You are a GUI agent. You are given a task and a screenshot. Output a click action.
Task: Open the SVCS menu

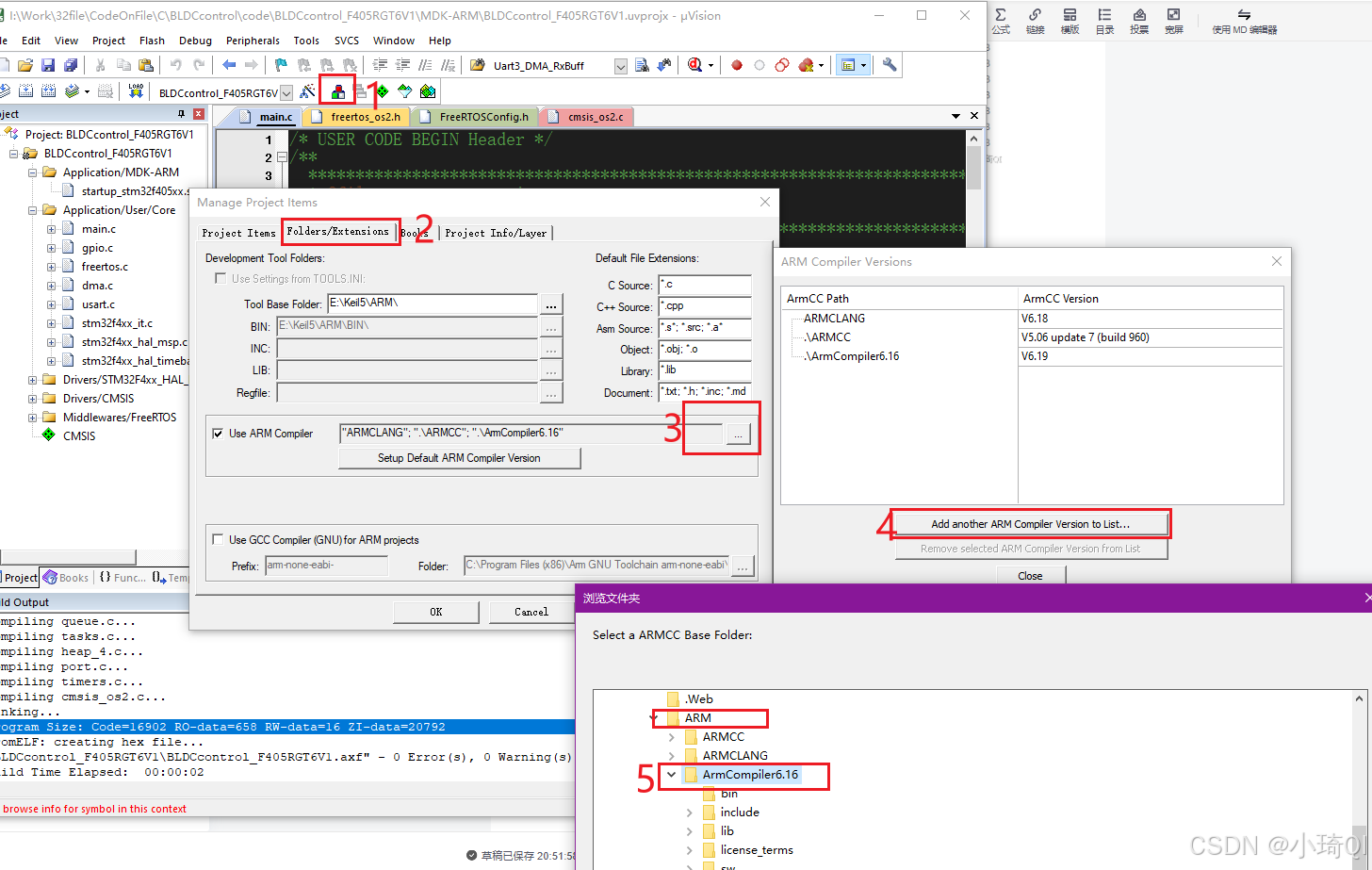[347, 41]
